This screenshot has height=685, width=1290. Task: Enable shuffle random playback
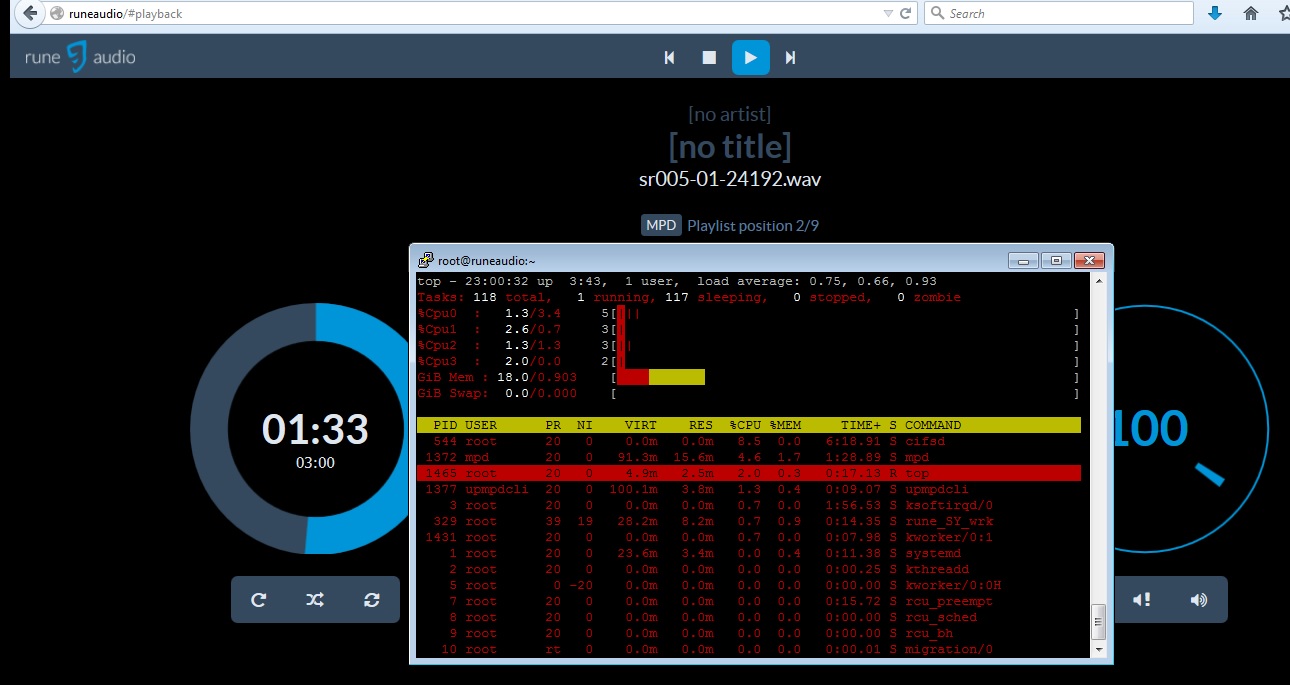[315, 600]
